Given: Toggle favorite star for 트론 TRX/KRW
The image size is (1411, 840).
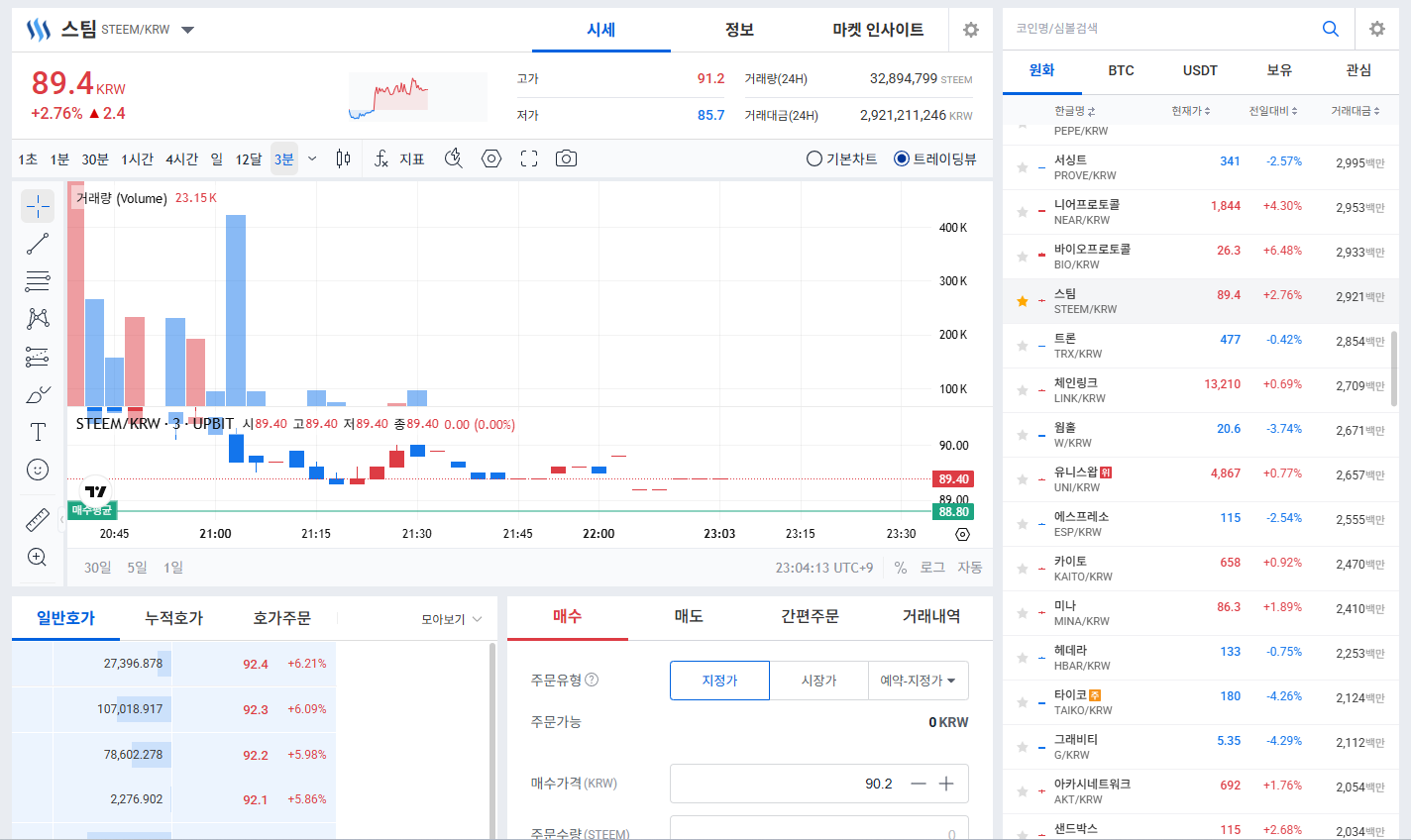Looking at the screenshot, I should click(1022, 346).
